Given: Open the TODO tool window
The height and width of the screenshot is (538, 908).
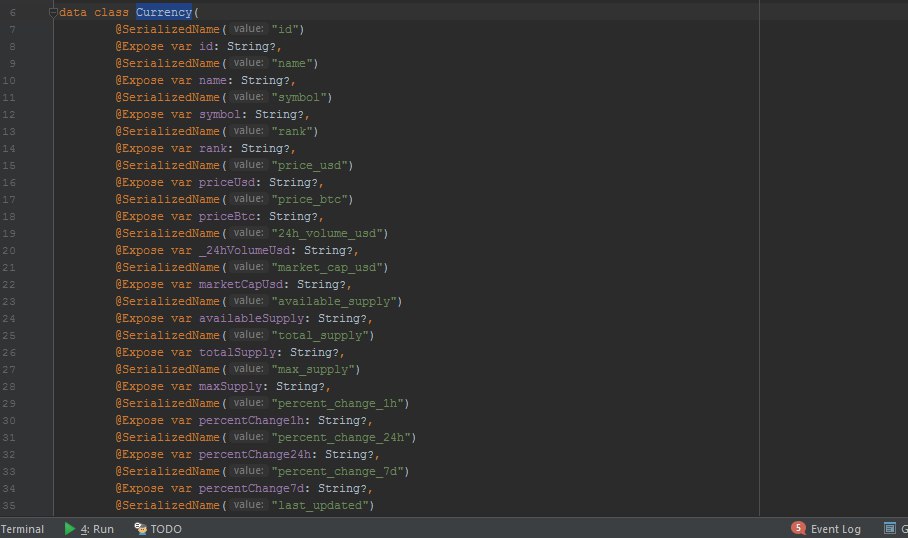Looking at the screenshot, I should [158, 529].
